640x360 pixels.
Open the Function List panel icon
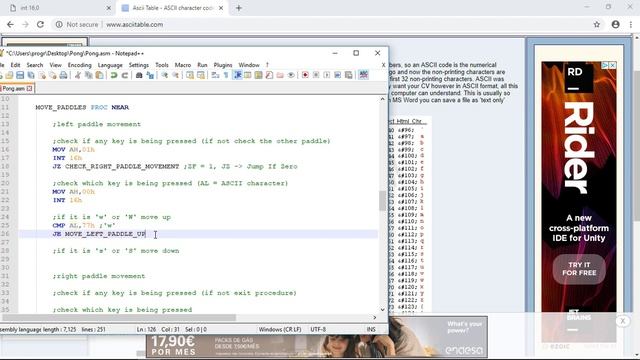pos(269,75)
